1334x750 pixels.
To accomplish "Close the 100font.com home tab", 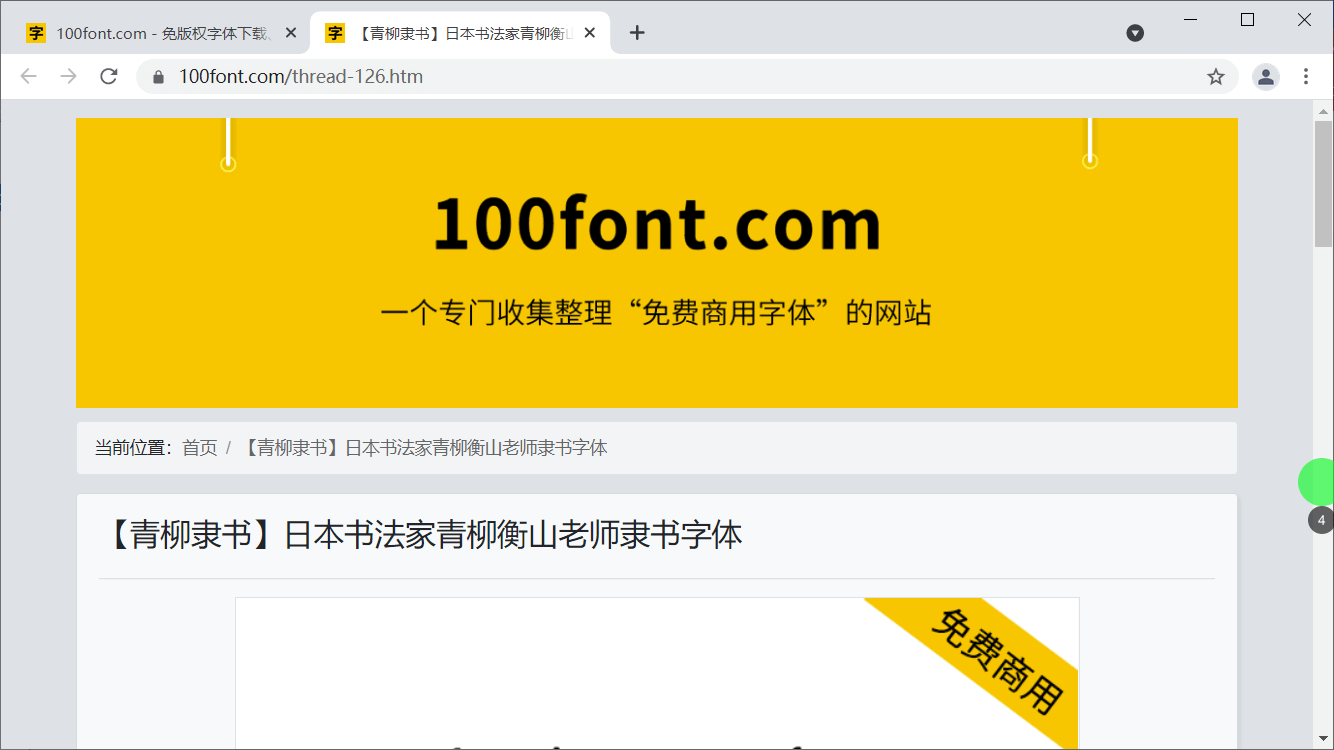I will [291, 33].
